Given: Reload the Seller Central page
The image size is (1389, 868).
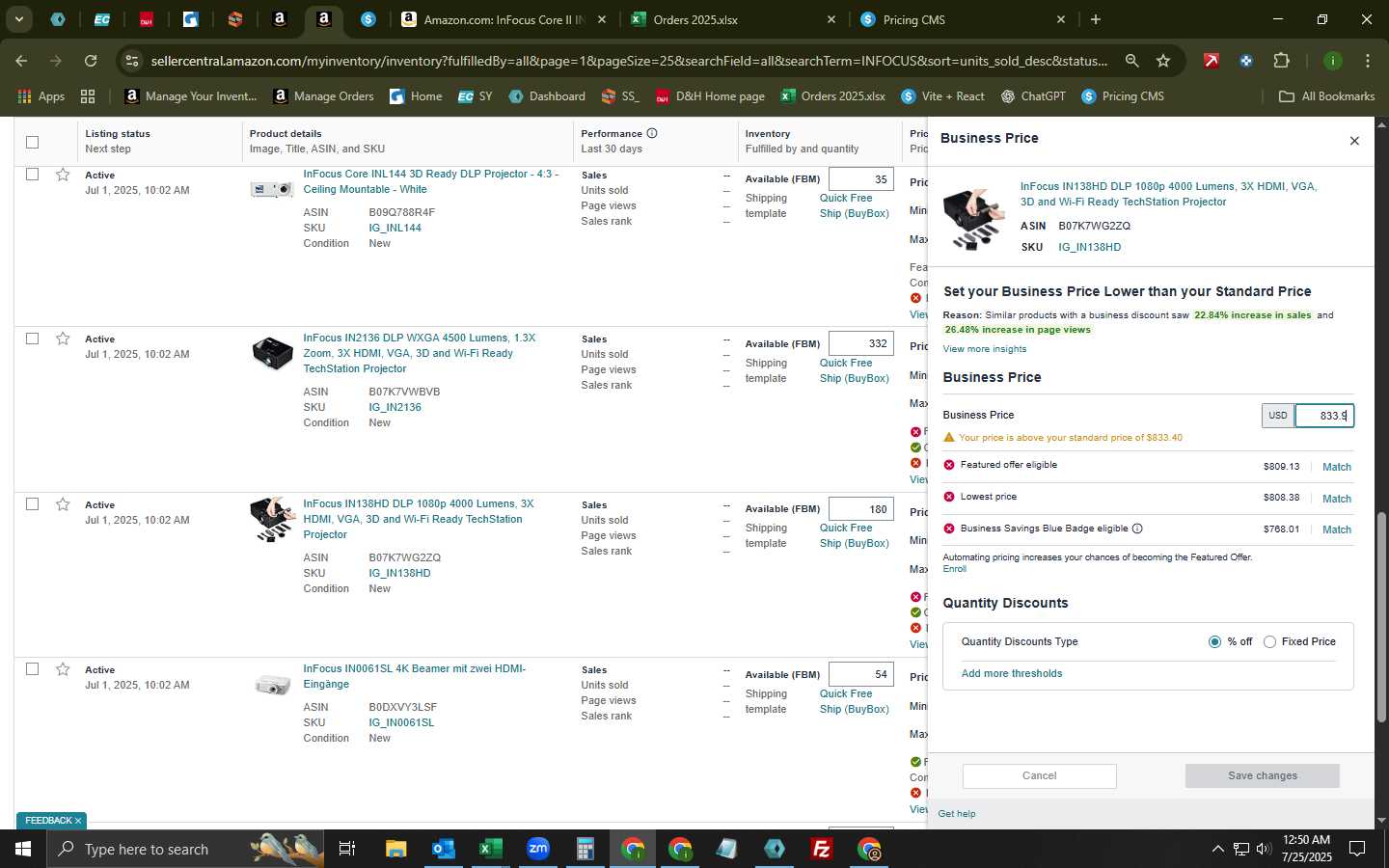Looking at the screenshot, I should pos(91,61).
